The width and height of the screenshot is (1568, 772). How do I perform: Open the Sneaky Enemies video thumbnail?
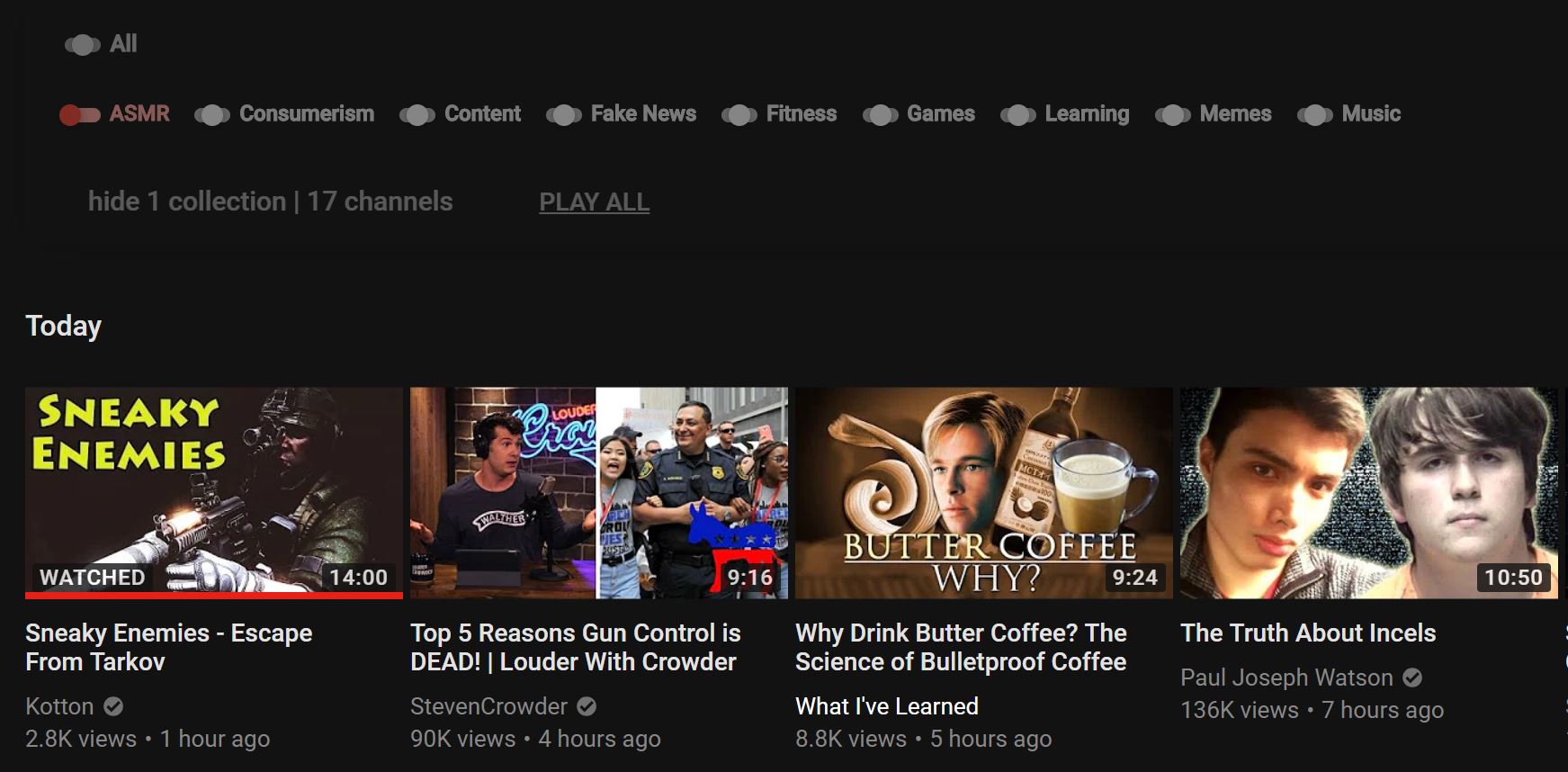pyautogui.click(x=214, y=492)
